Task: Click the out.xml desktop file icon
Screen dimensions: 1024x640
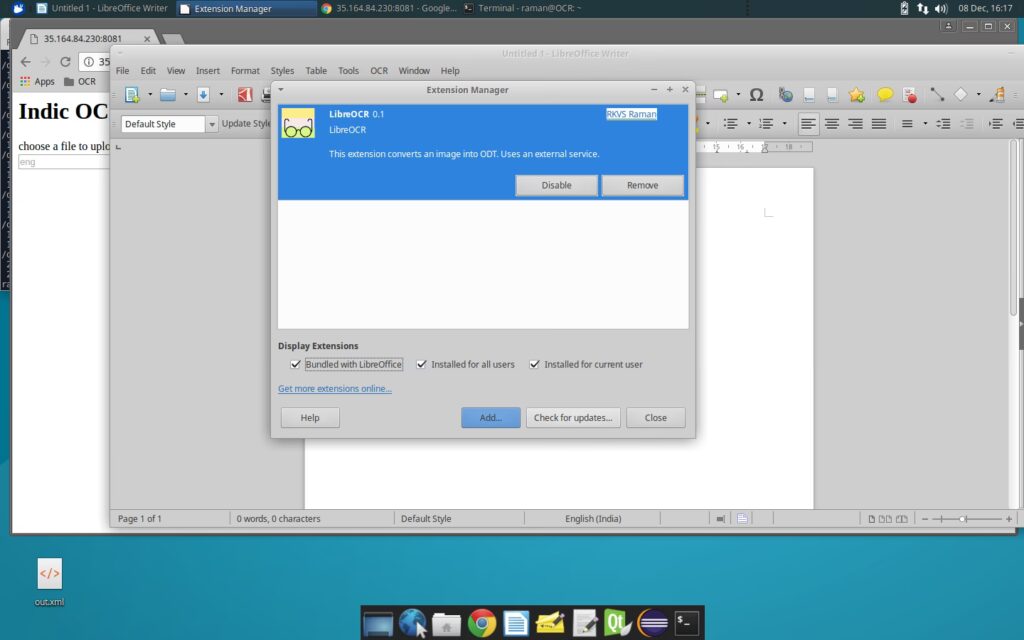Action: [x=49, y=575]
